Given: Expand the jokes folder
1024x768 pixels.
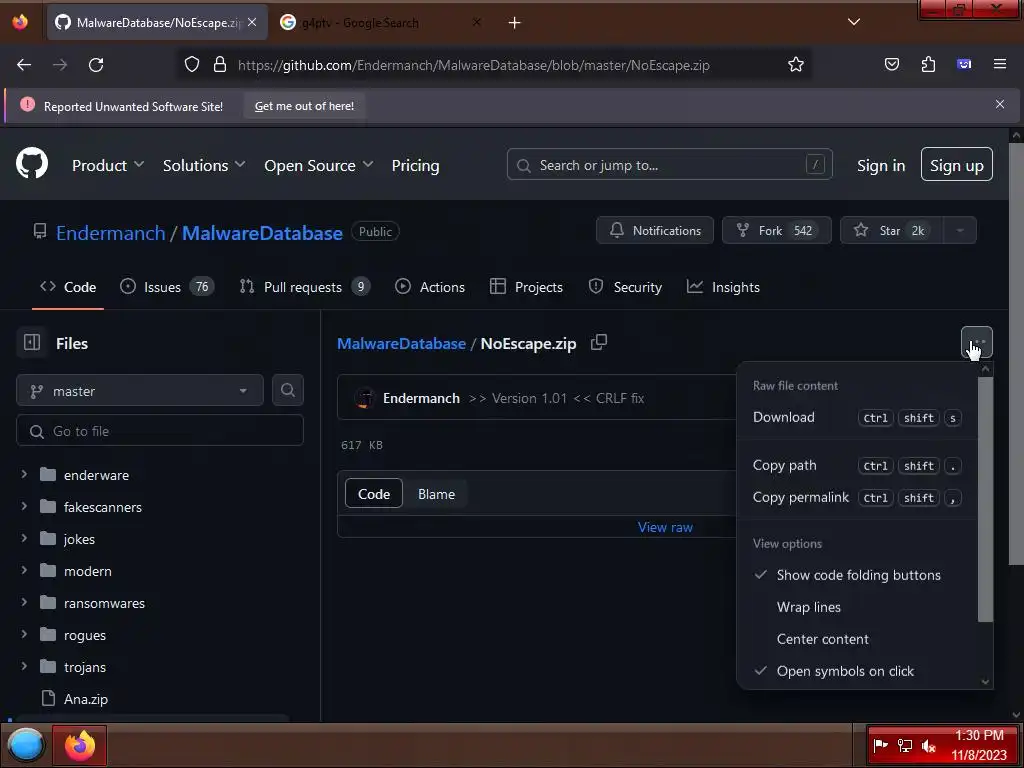Looking at the screenshot, I should point(24,539).
